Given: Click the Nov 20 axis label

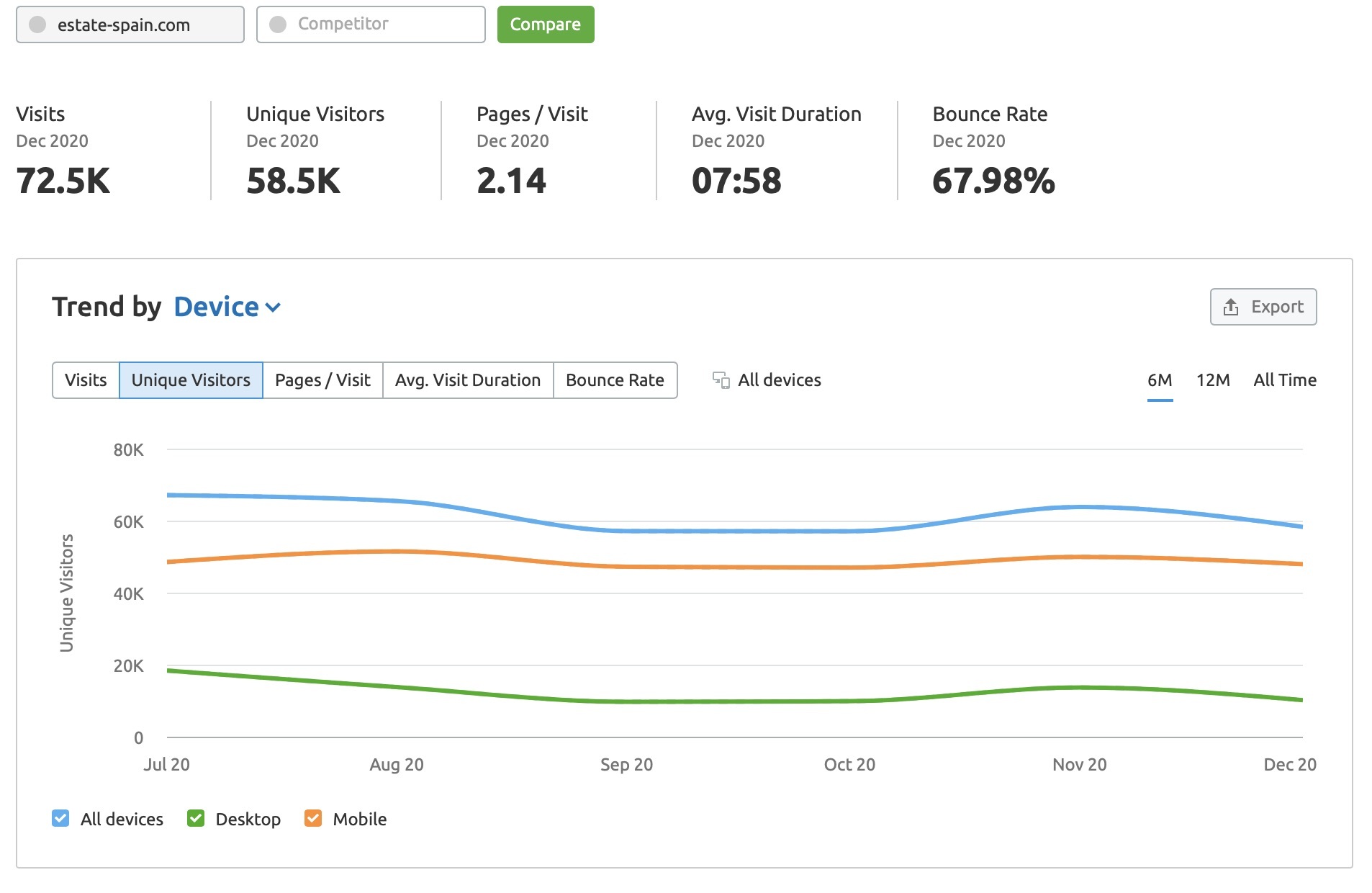Looking at the screenshot, I should point(1080,764).
